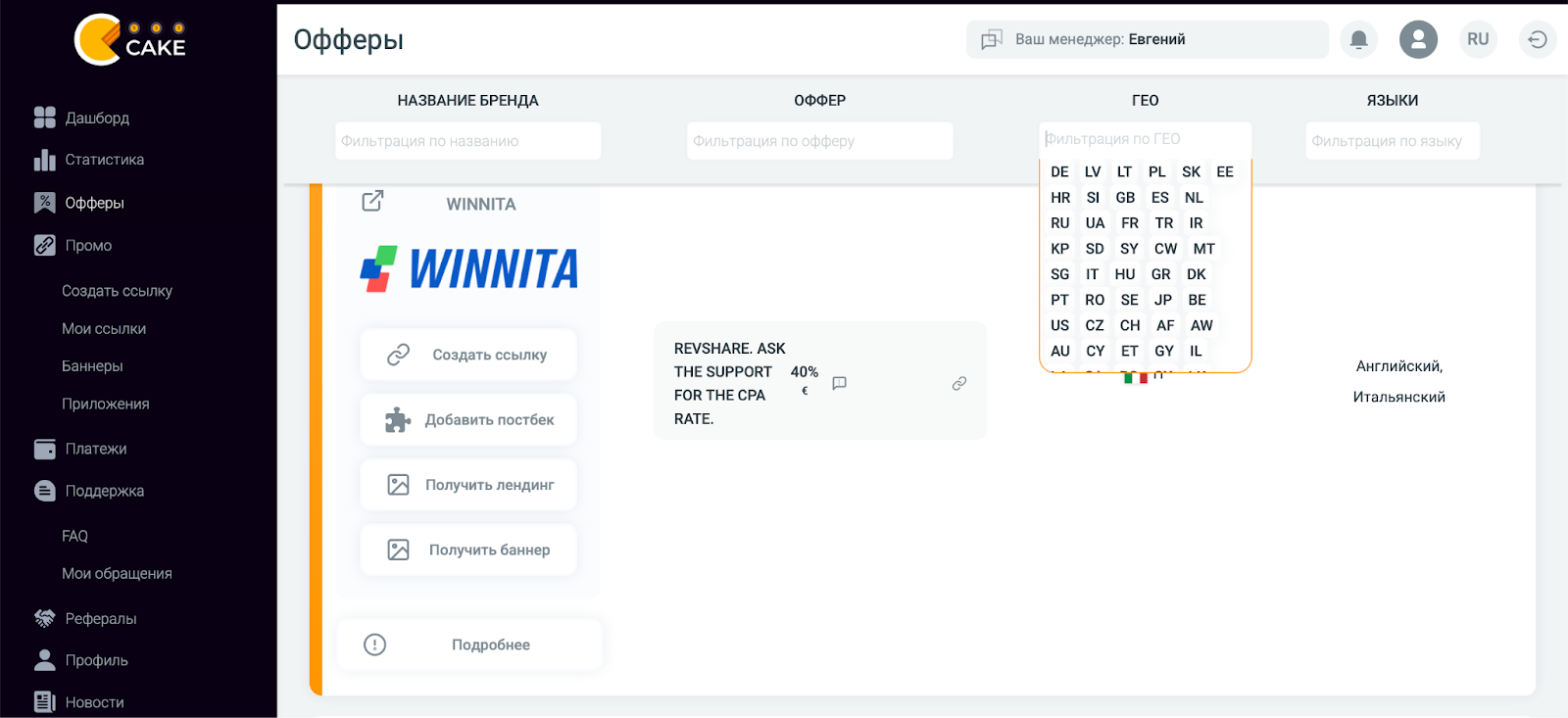The image size is (1568, 718).
Task: Click the Добавить постбек button
Action: [x=467, y=419]
